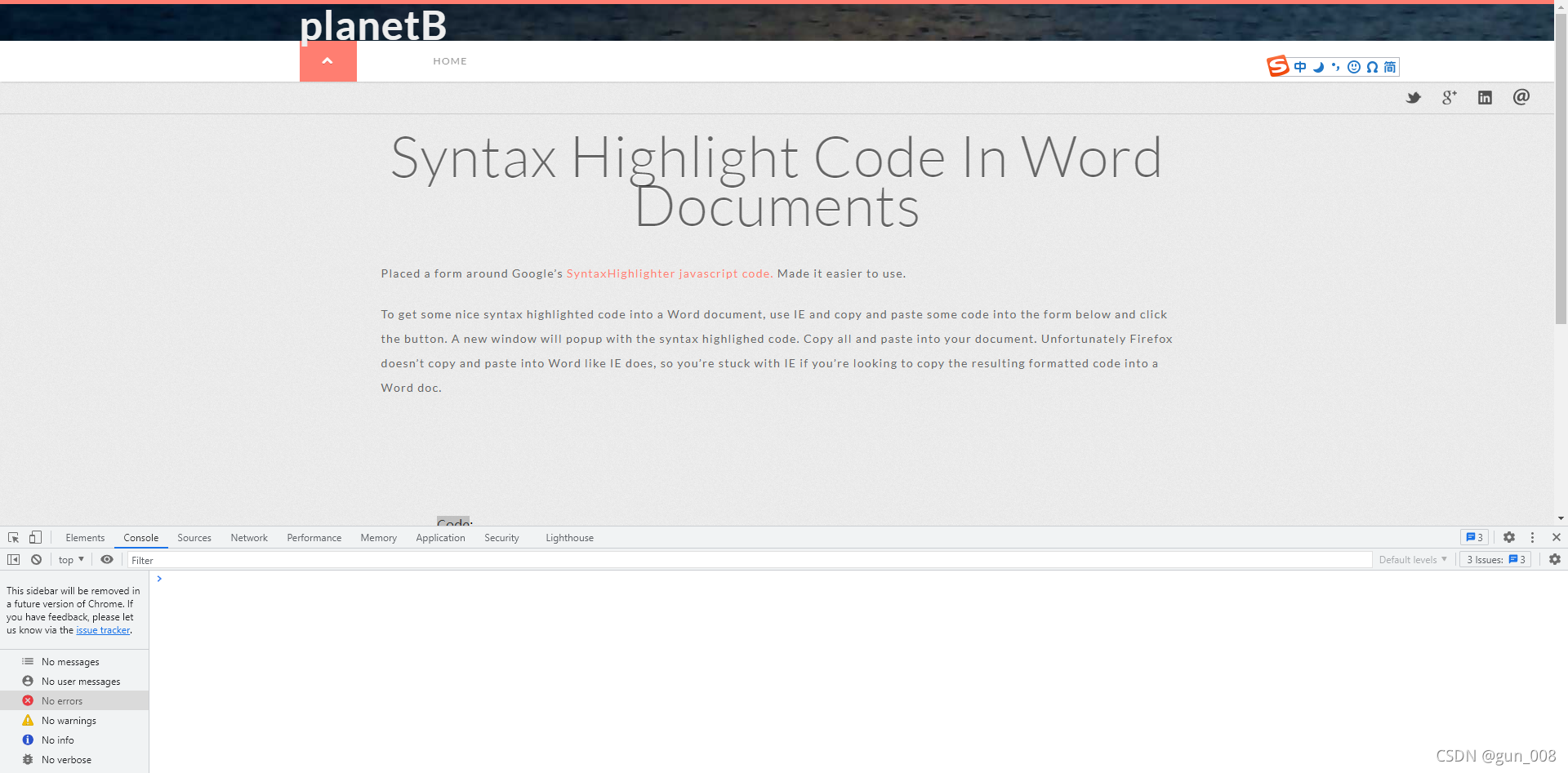Click the Twitter bird icon in the header
1568x773 pixels.
(1414, 97)
